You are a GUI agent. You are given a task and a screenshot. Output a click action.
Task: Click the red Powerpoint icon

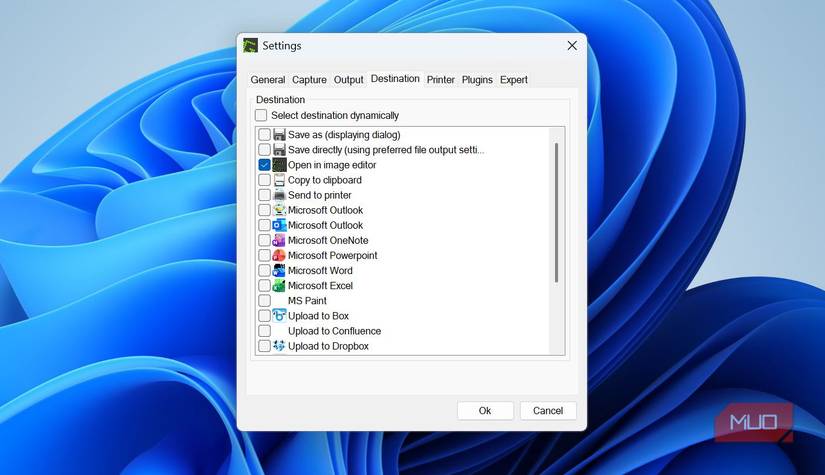point(279,256)
